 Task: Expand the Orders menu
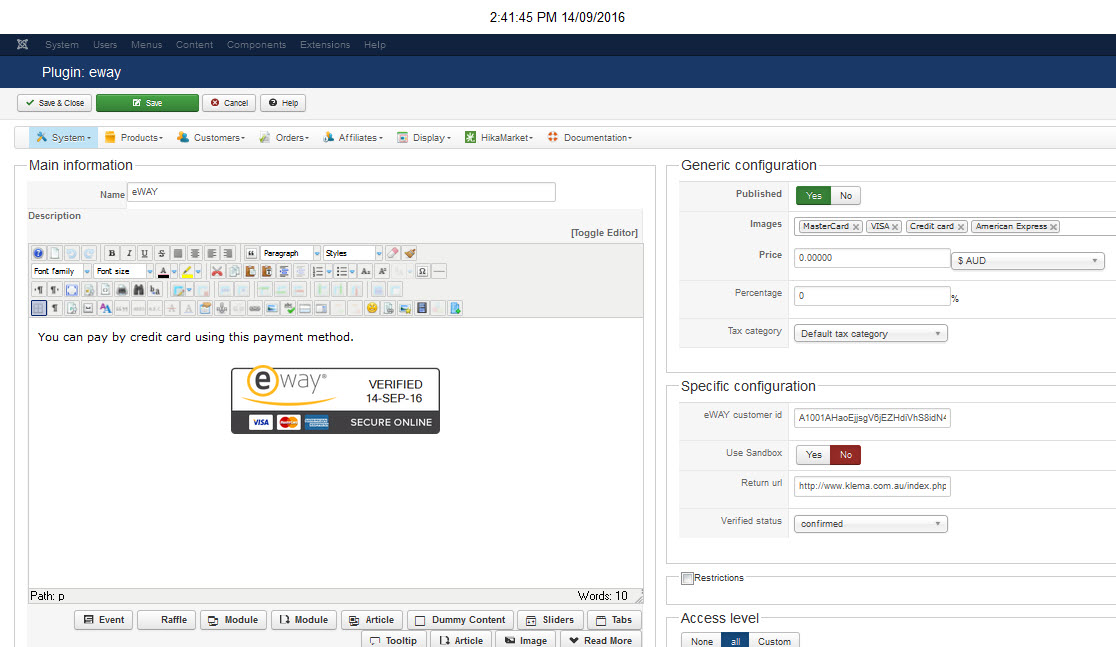[284, 137]
